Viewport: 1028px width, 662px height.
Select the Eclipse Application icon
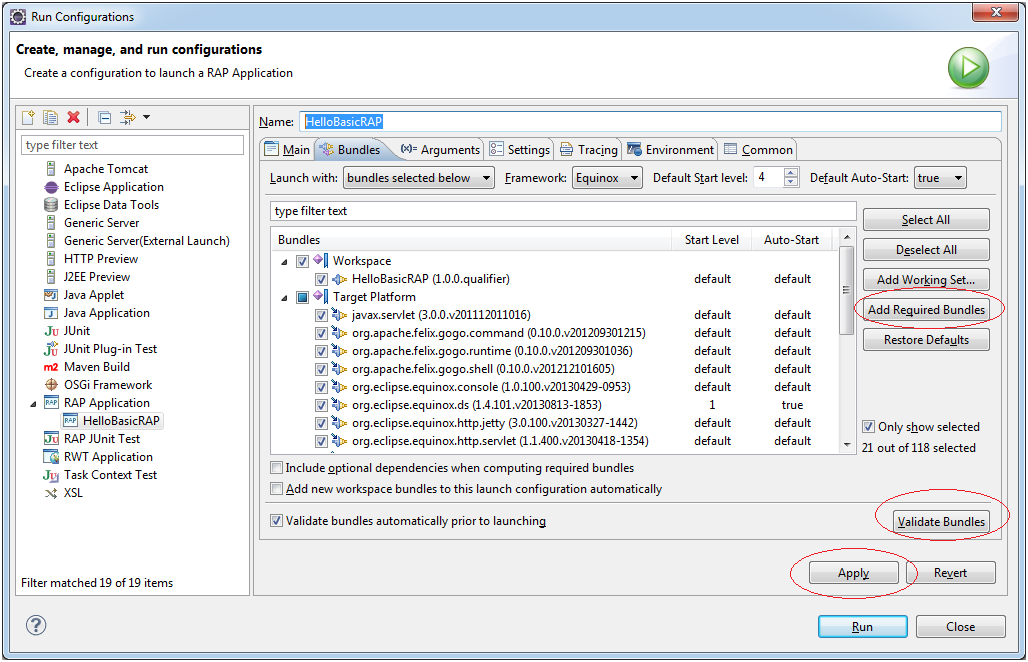[51, 187]
